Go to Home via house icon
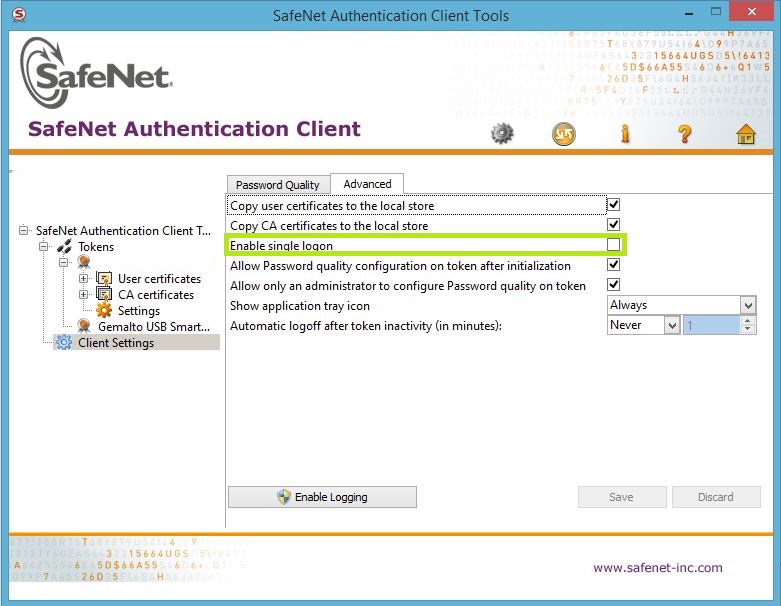Screen dimensions: 781x606 tap(746, 134)
